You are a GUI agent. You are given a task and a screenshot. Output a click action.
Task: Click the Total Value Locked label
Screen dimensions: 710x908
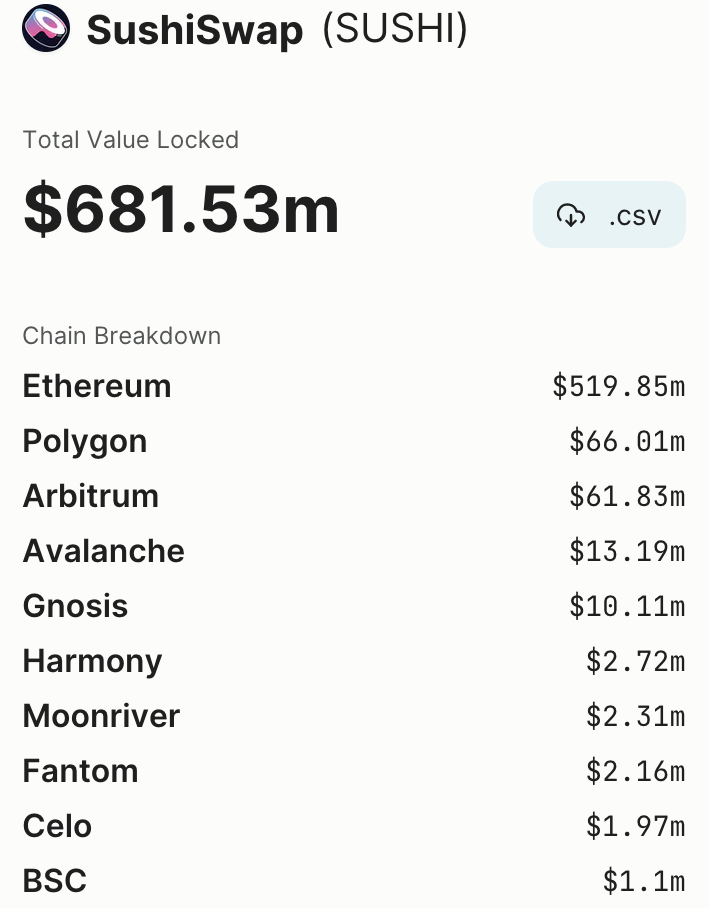point(131,140)
